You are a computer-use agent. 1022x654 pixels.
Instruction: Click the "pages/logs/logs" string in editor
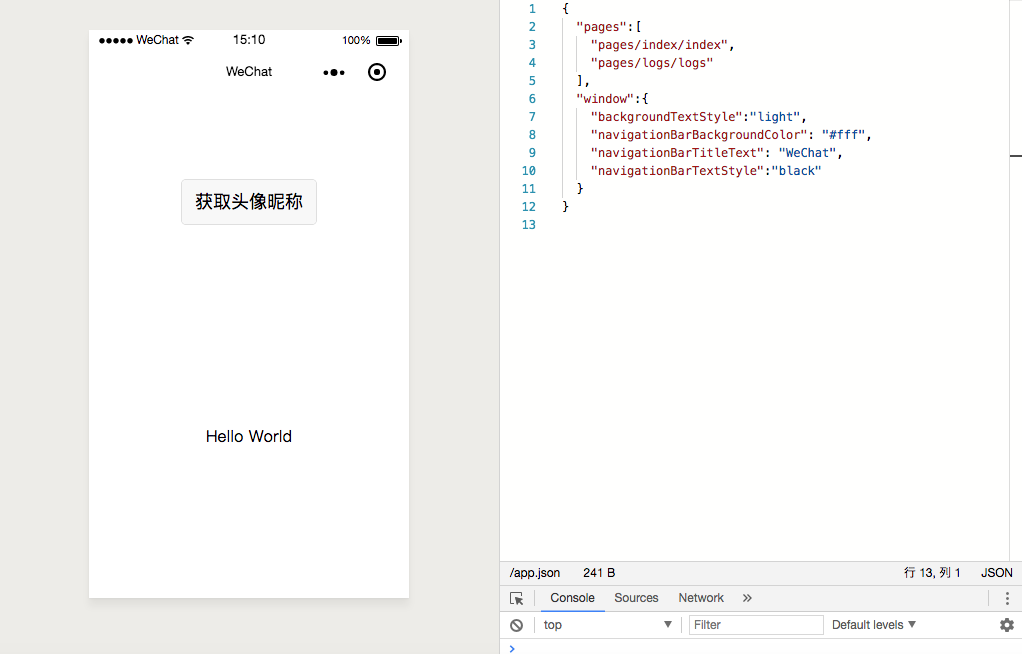point(652,63)
